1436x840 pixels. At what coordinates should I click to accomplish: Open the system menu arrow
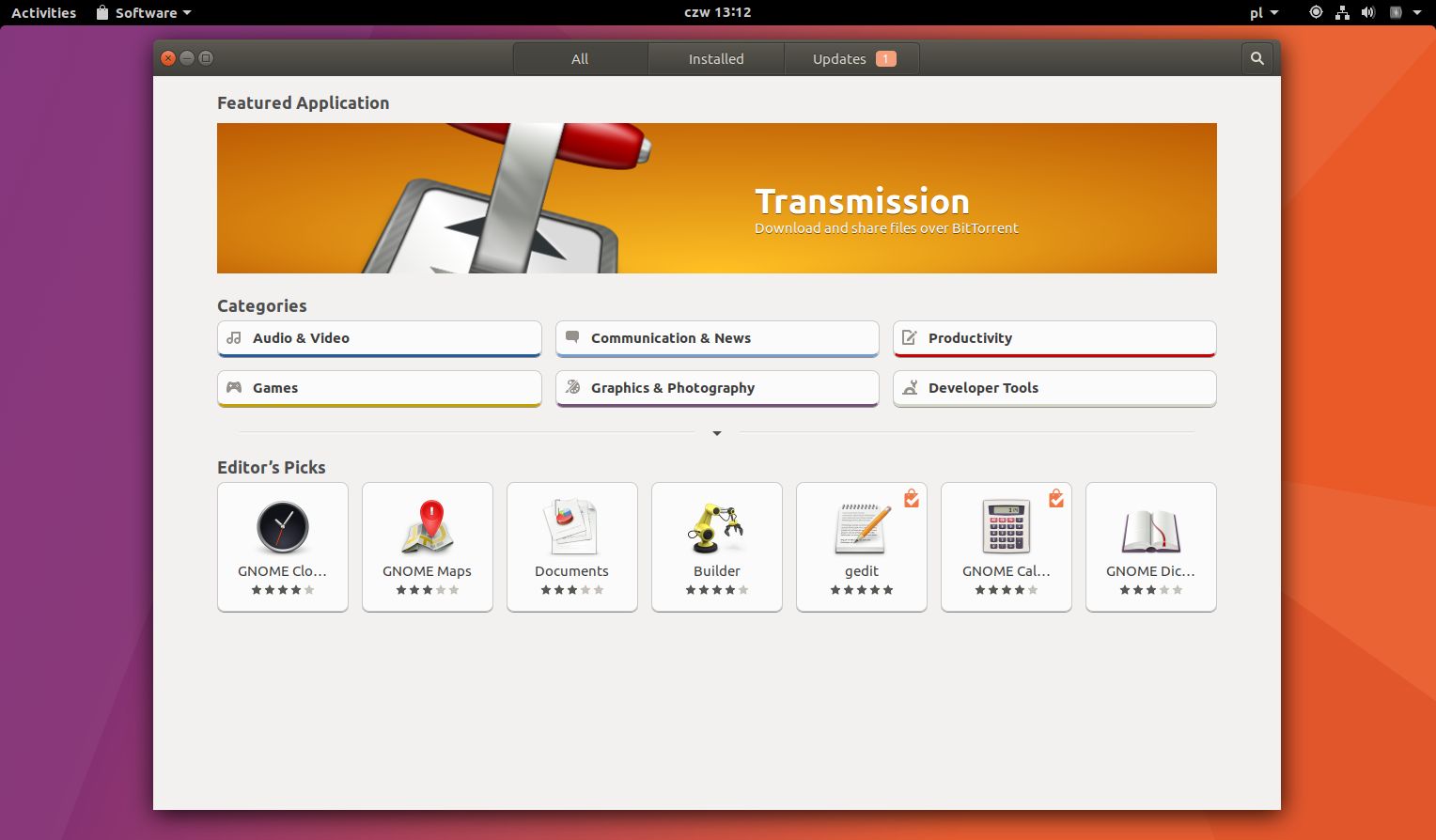[1417, 13]
